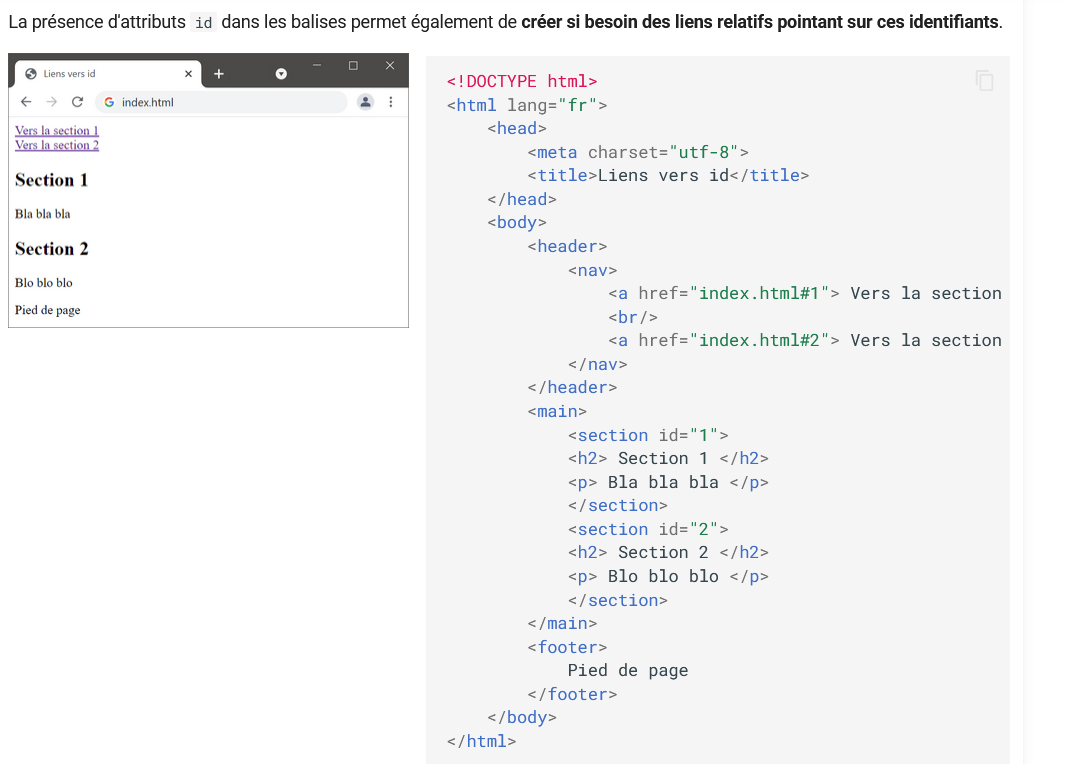Screen dimensions: 1070x764
Task: Click the browser forward arrow
Action: coord(51,102)
